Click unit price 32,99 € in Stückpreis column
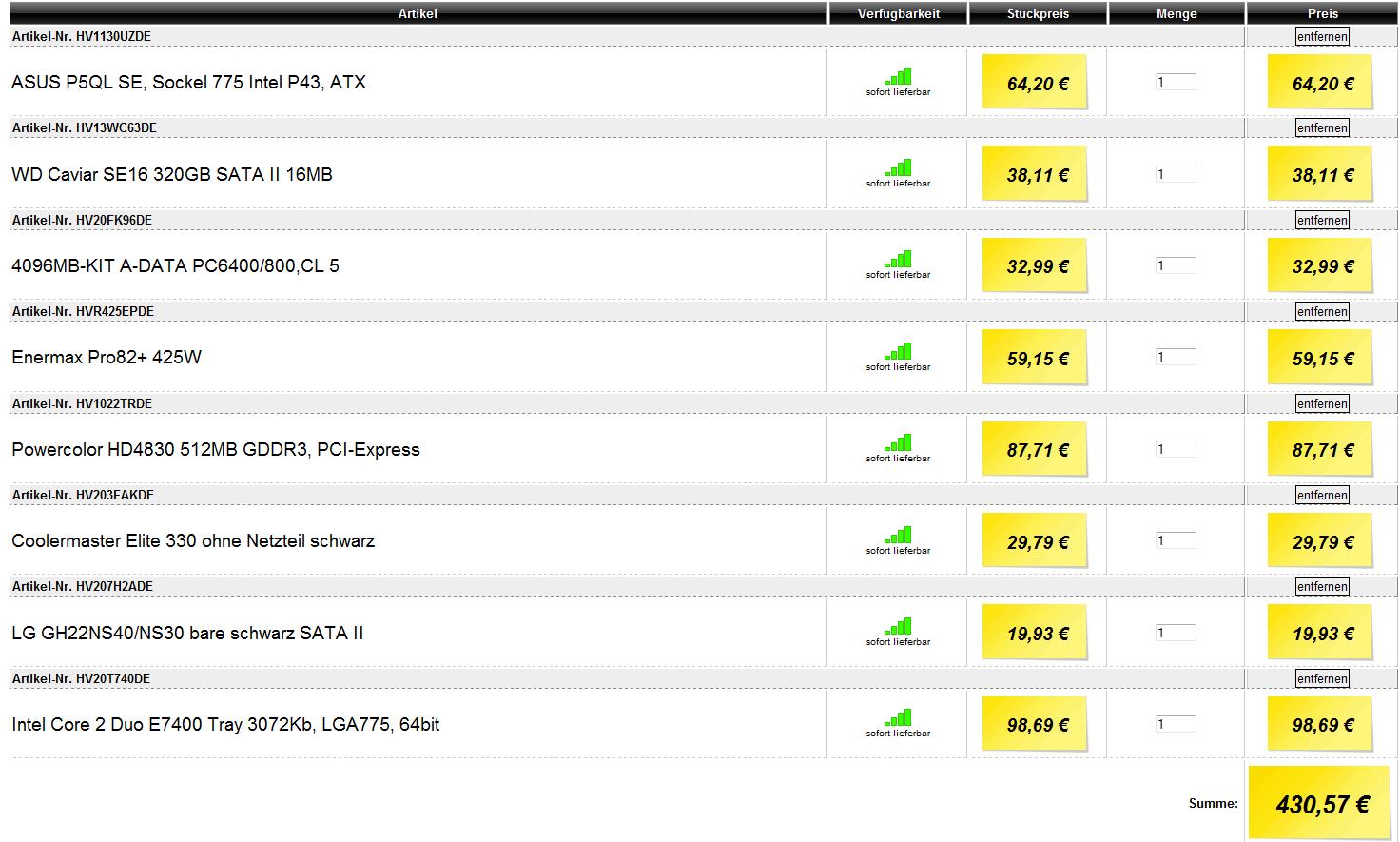Viewport: 1400px width, 842px height. point(1035,266)
